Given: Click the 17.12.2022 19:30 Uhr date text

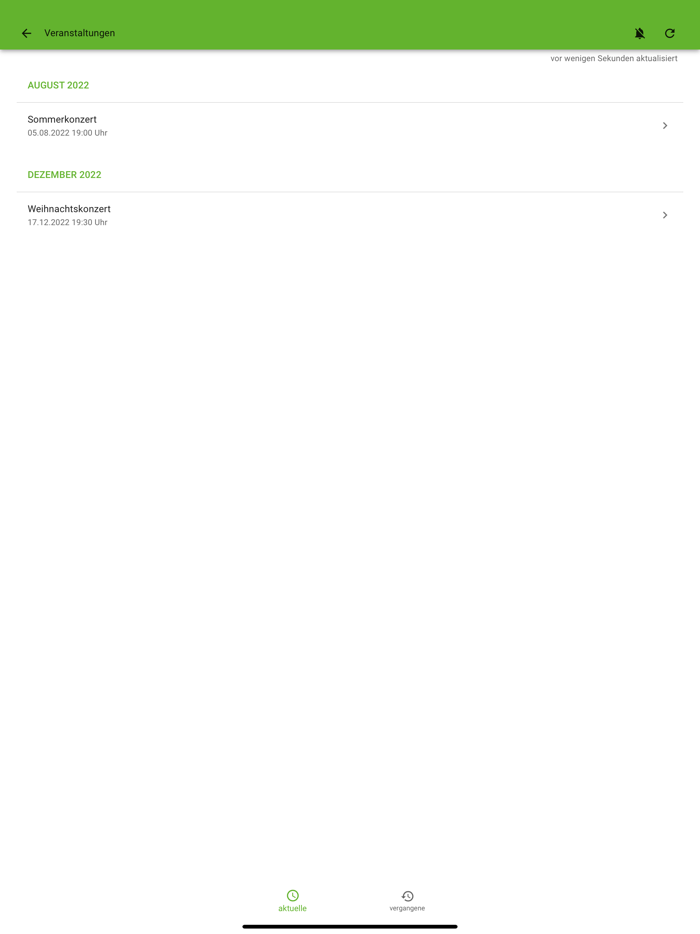Looking at the screenshot, I should coord(67,222).
